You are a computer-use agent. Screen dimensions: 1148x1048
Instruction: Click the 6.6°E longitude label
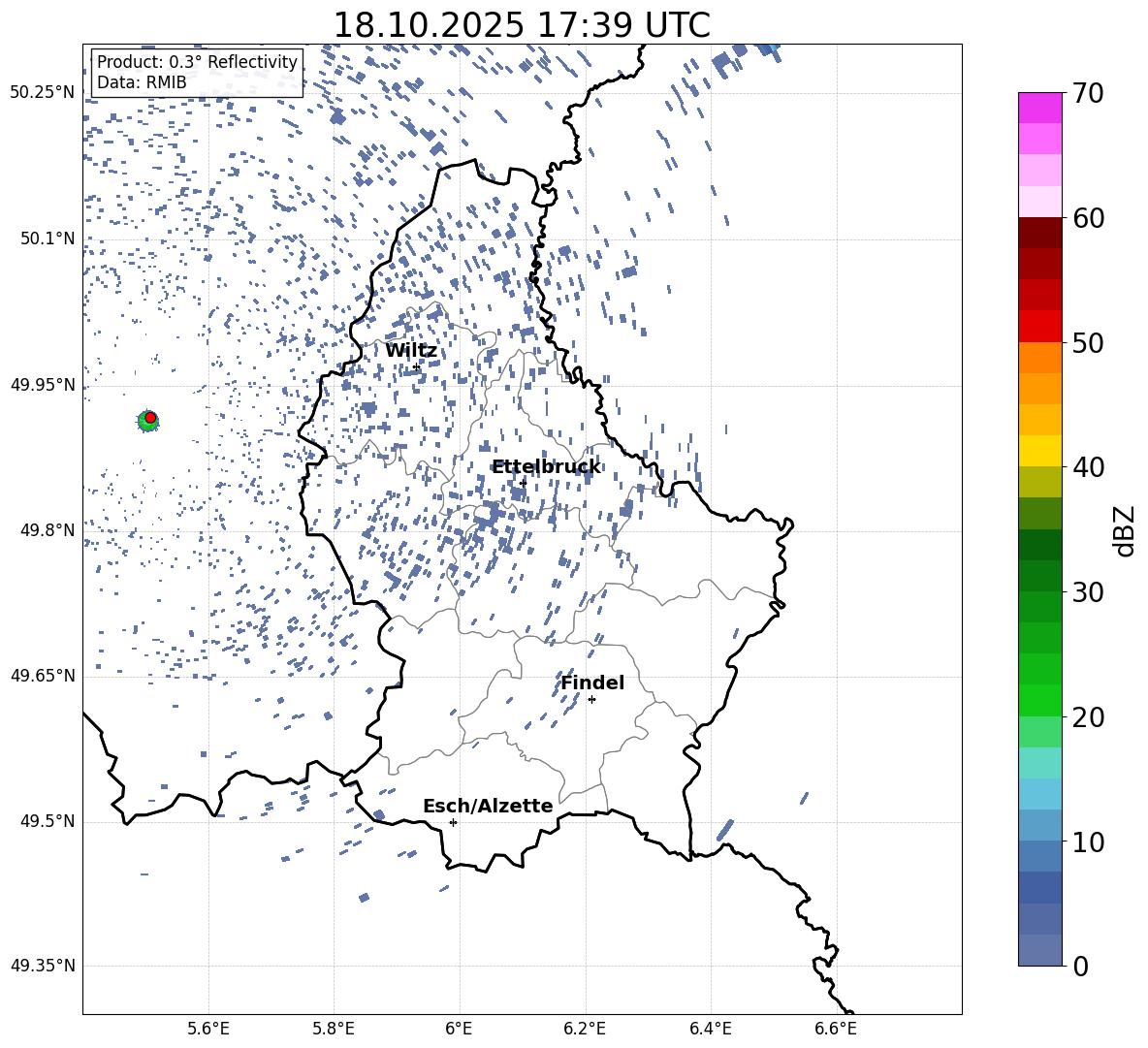[x=836, y=1029]
